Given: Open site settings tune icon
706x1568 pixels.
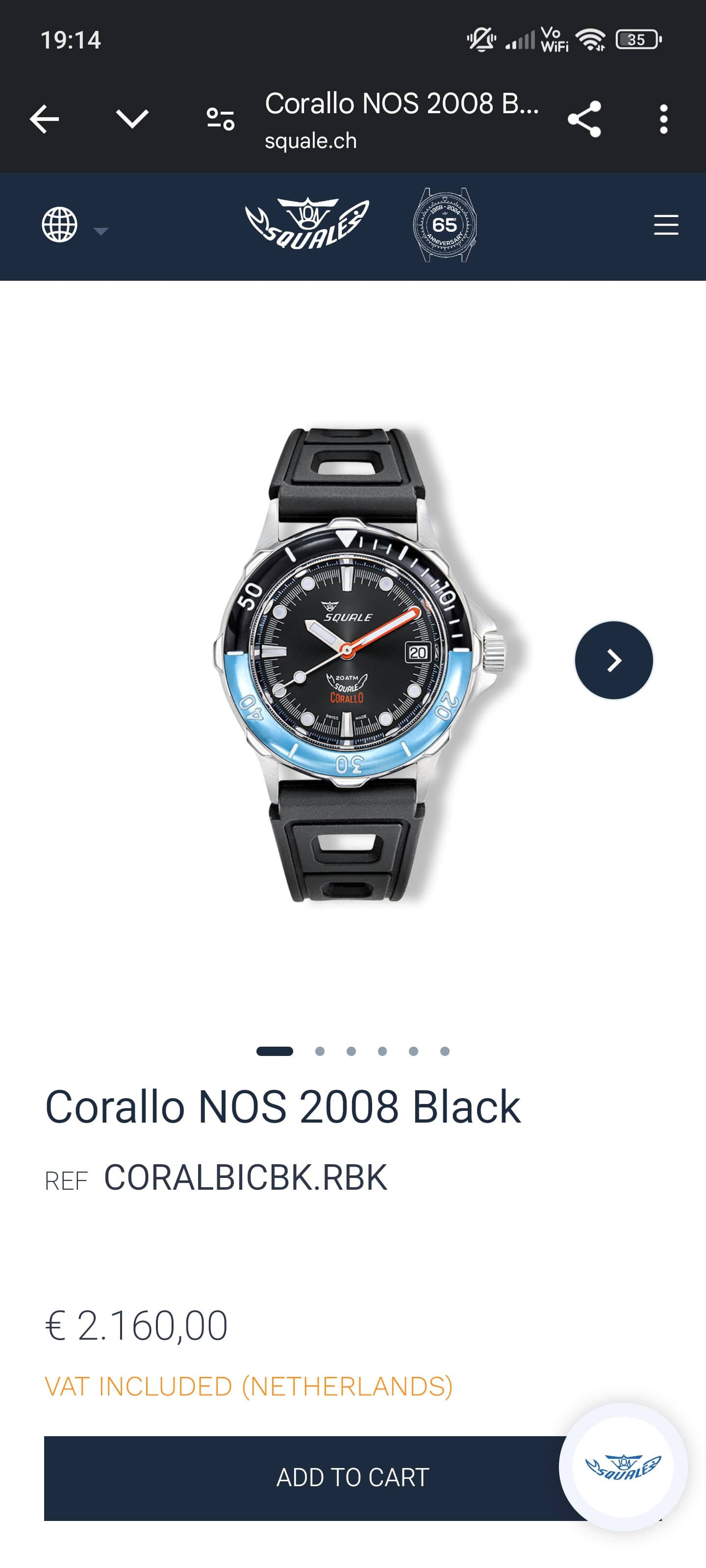Looking at the screenshot, I should click(221, 119).
